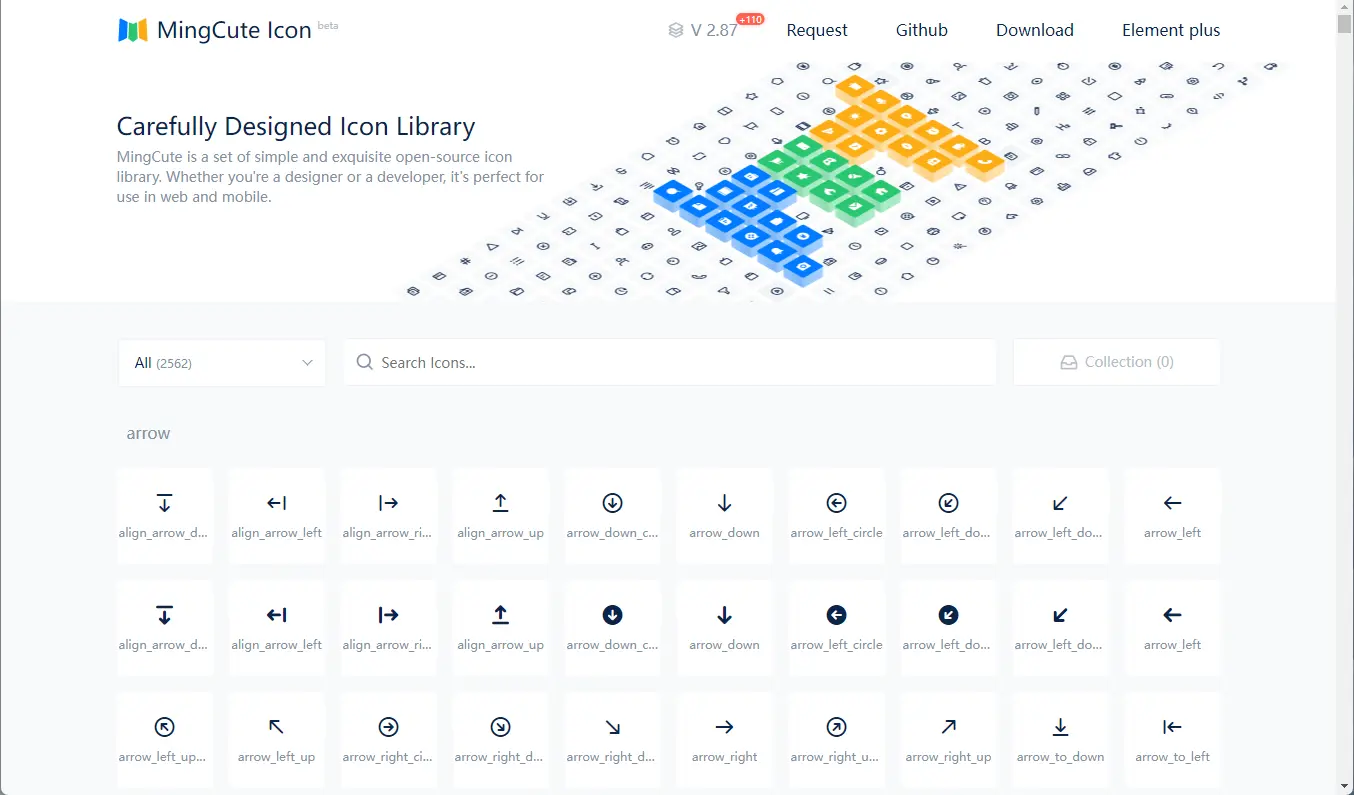This screenshot has width=1354, height=795.
Task: Open the All (2562) category dropdown
Action: [222, 363]
